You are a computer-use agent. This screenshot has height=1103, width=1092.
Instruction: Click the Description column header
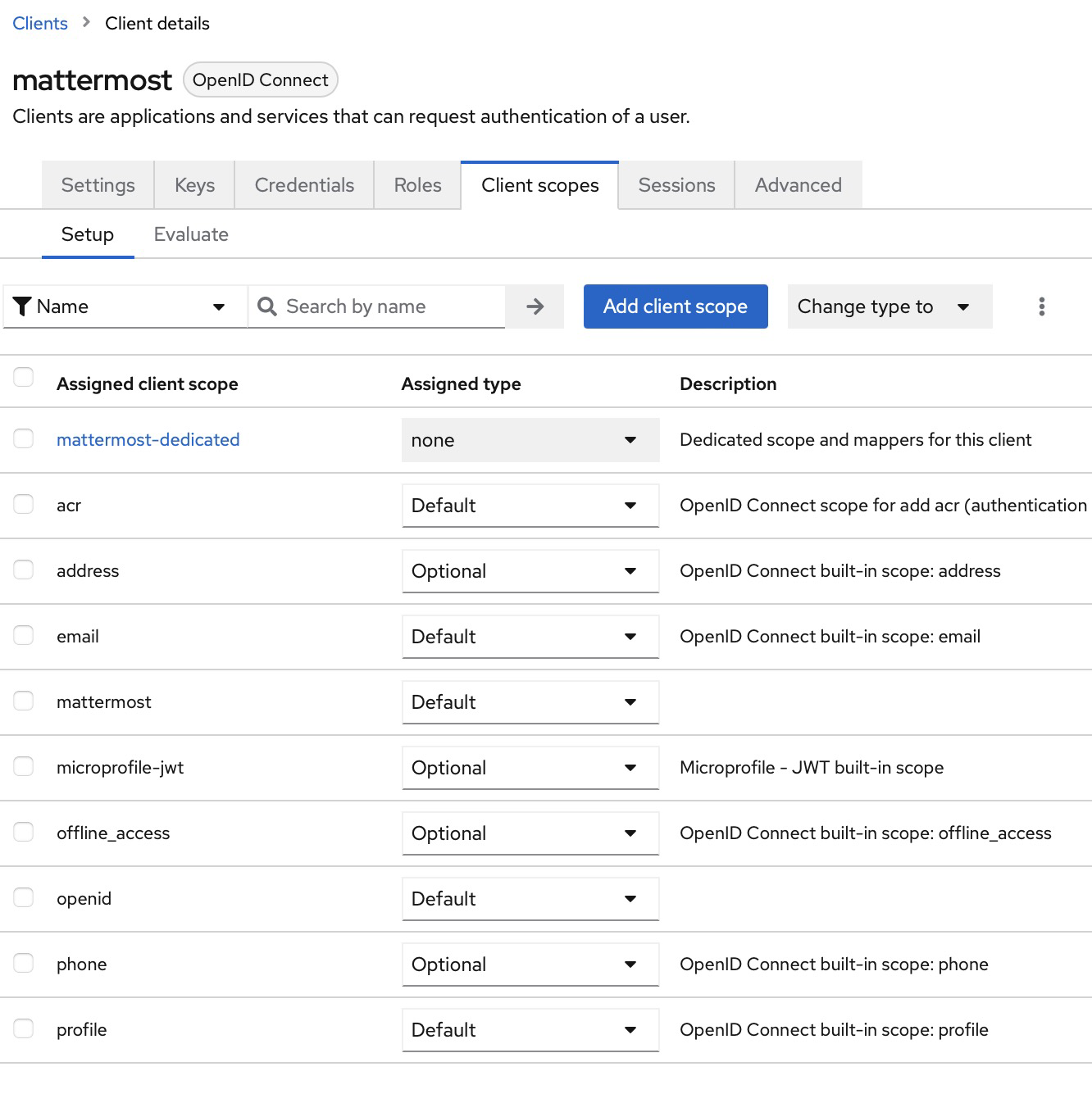click(728, 384)
